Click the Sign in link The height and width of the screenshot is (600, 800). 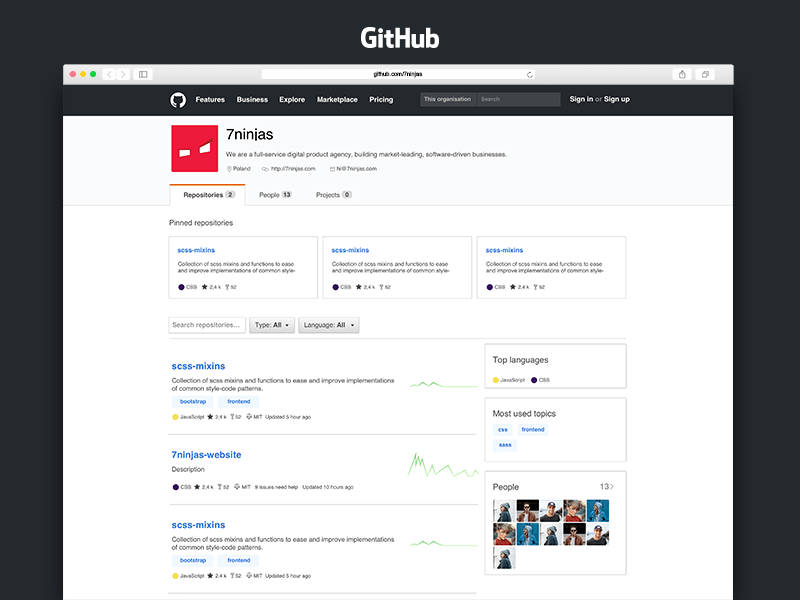pyautogui.click(x=581, y=99)
